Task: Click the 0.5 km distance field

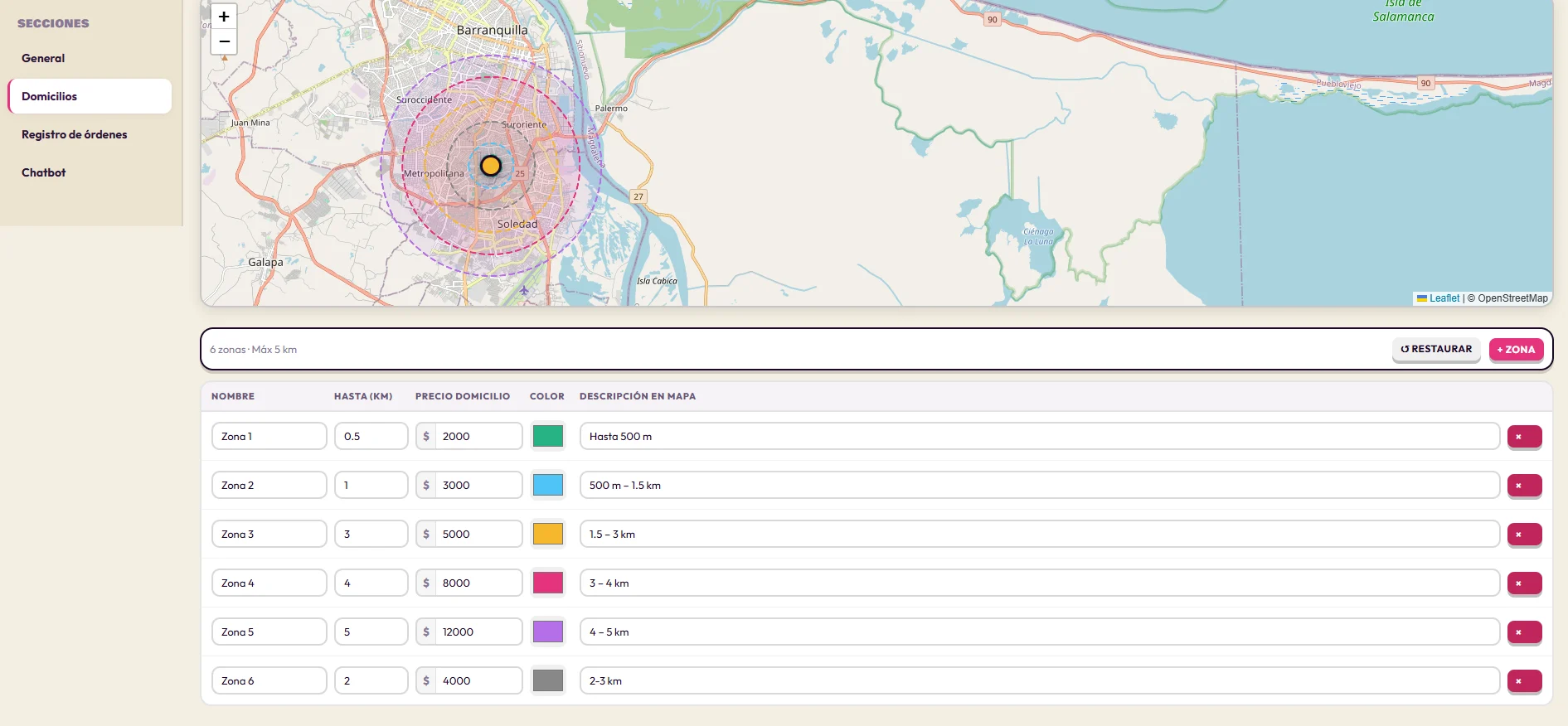Action: pos(371,436)
